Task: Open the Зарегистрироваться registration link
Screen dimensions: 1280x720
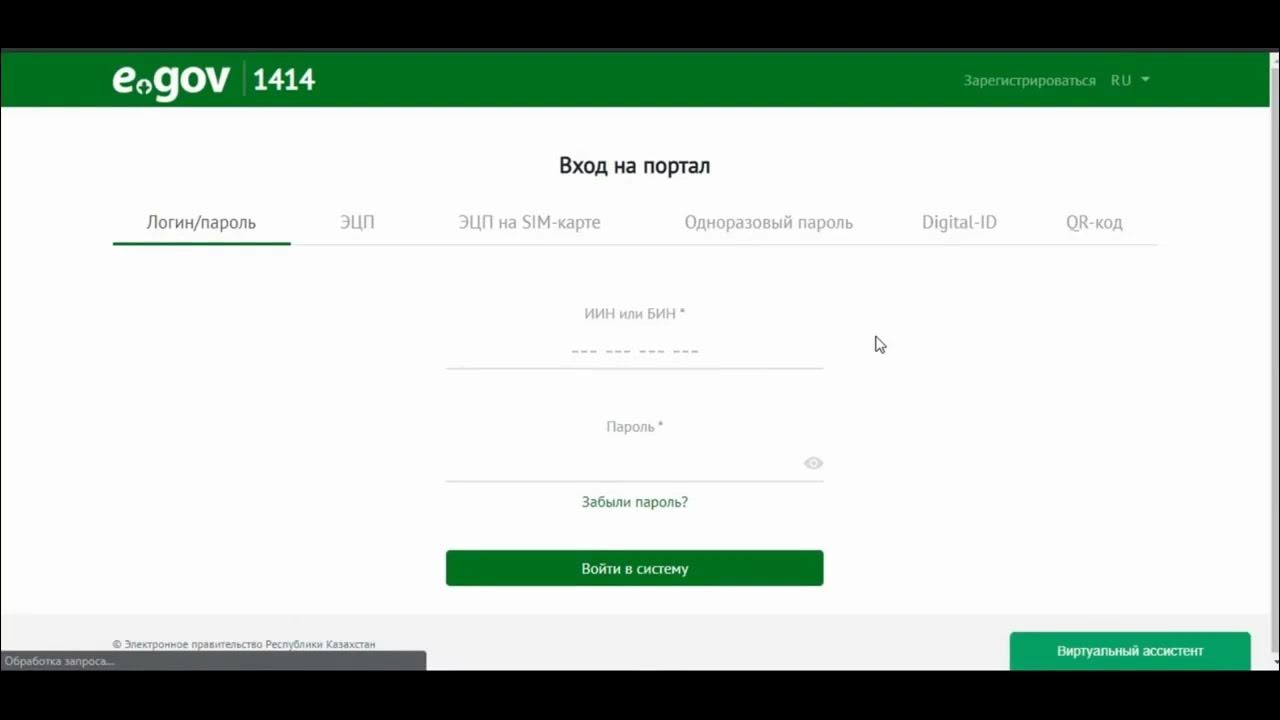Action: (1029, 80)
